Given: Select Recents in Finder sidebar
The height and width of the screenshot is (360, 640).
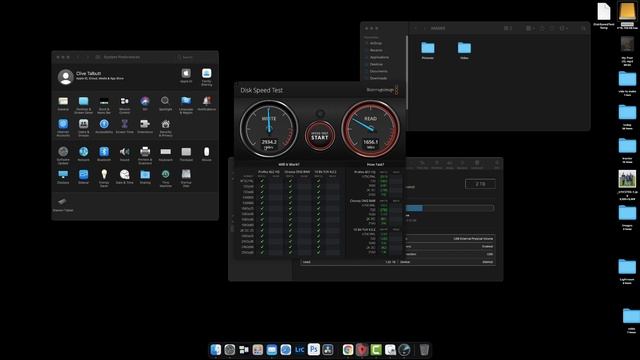Looking at the screenshot, I should click(376, 50).
